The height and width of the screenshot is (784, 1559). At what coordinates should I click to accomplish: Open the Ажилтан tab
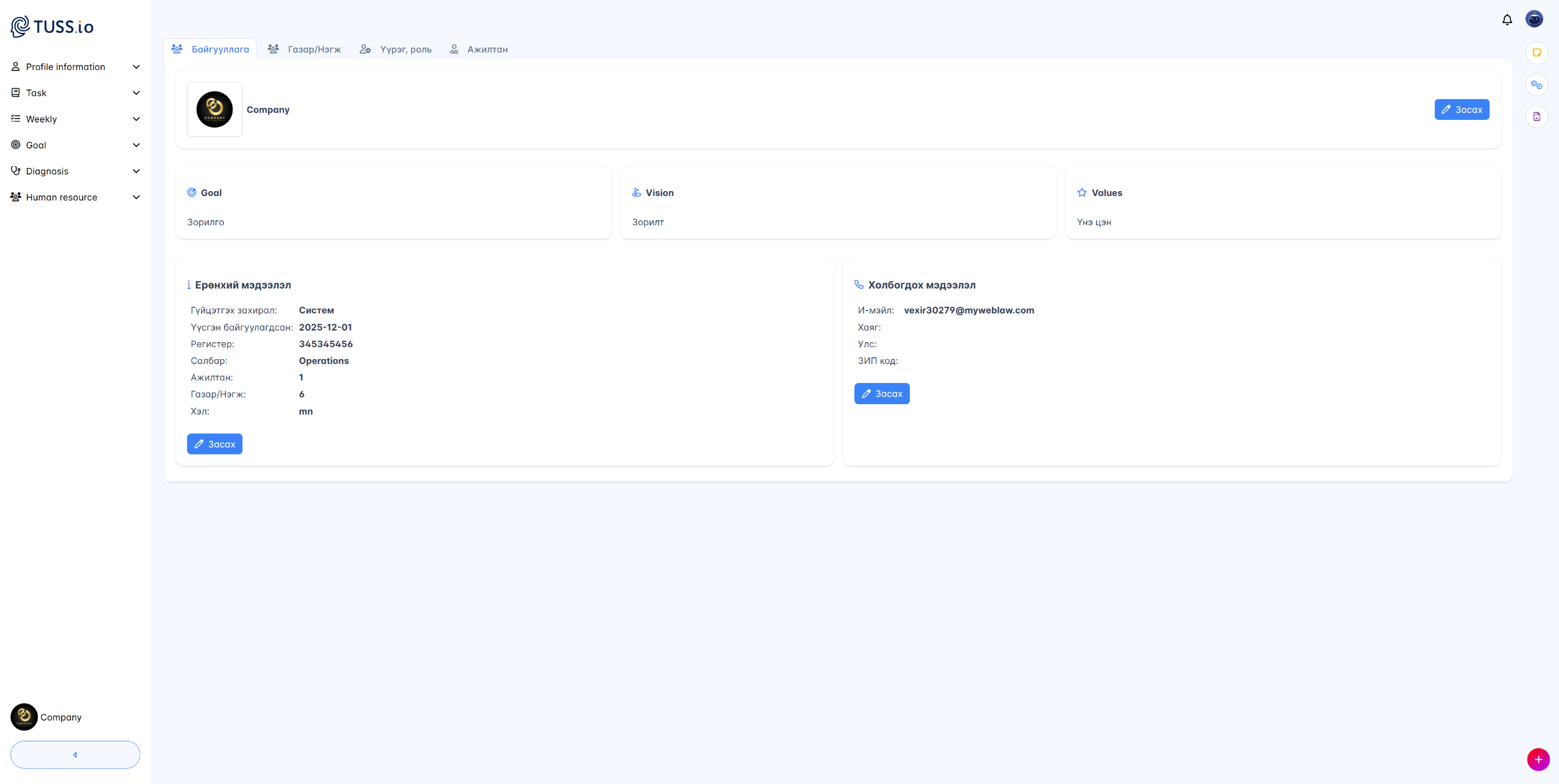[479, 49]
